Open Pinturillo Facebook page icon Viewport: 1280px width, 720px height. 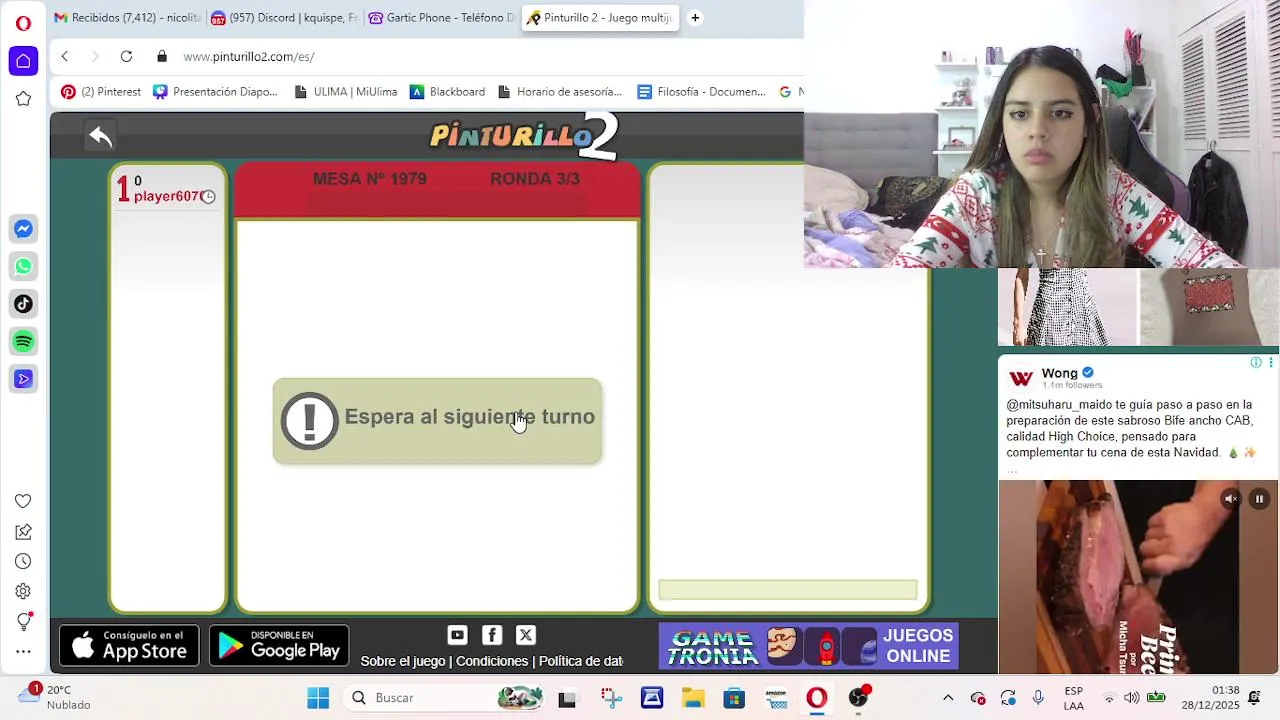click(x=492, y=635)
